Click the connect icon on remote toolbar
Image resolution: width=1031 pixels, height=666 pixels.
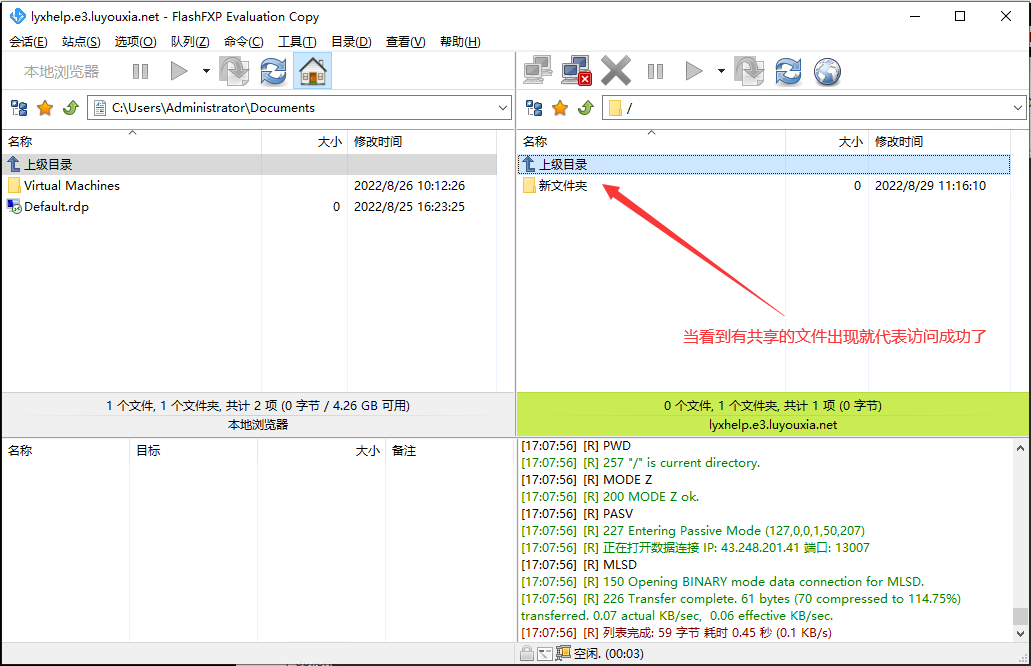[x=537, y=70]
